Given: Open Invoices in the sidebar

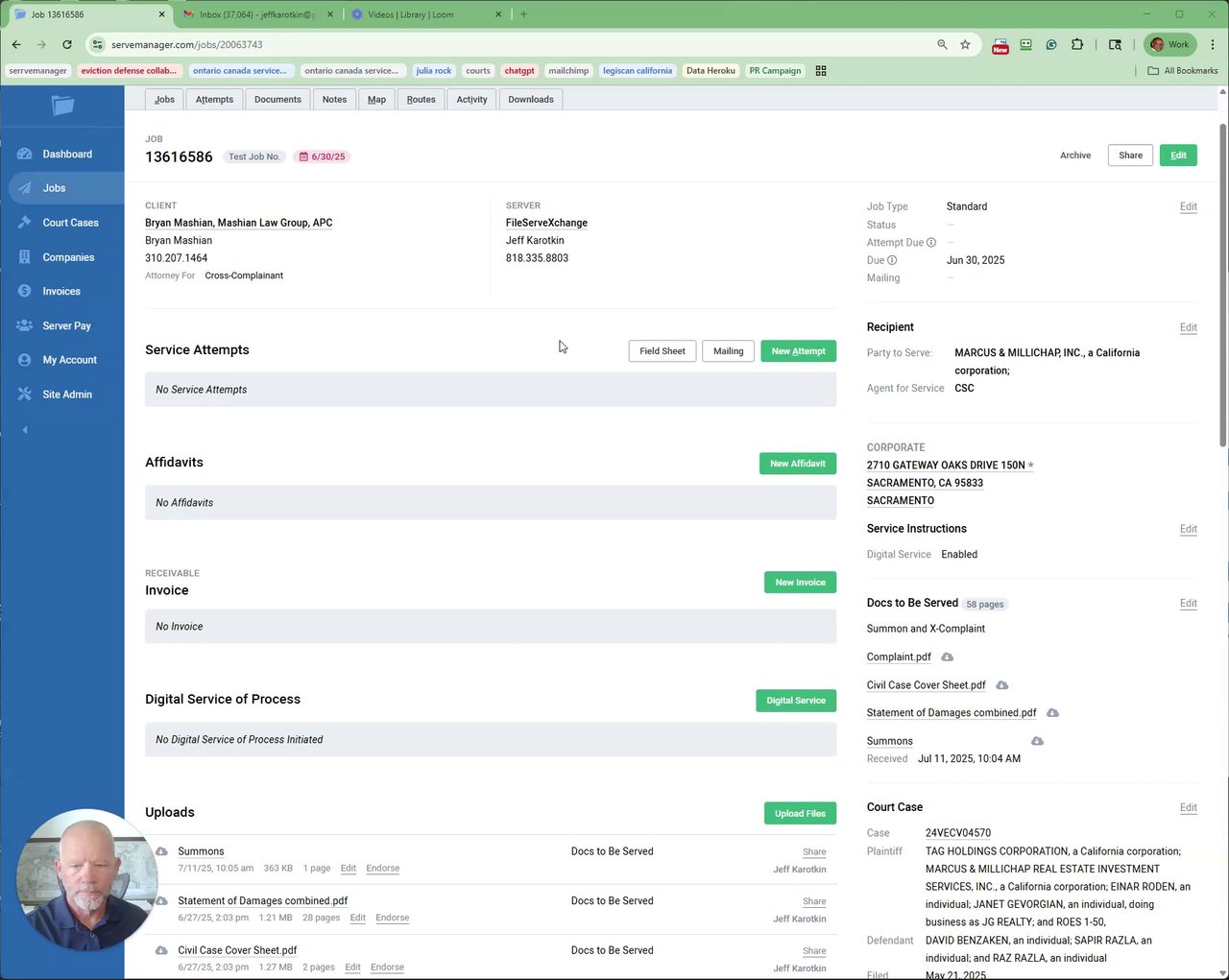Looking at the screenshot, I should tap(60, 291).
